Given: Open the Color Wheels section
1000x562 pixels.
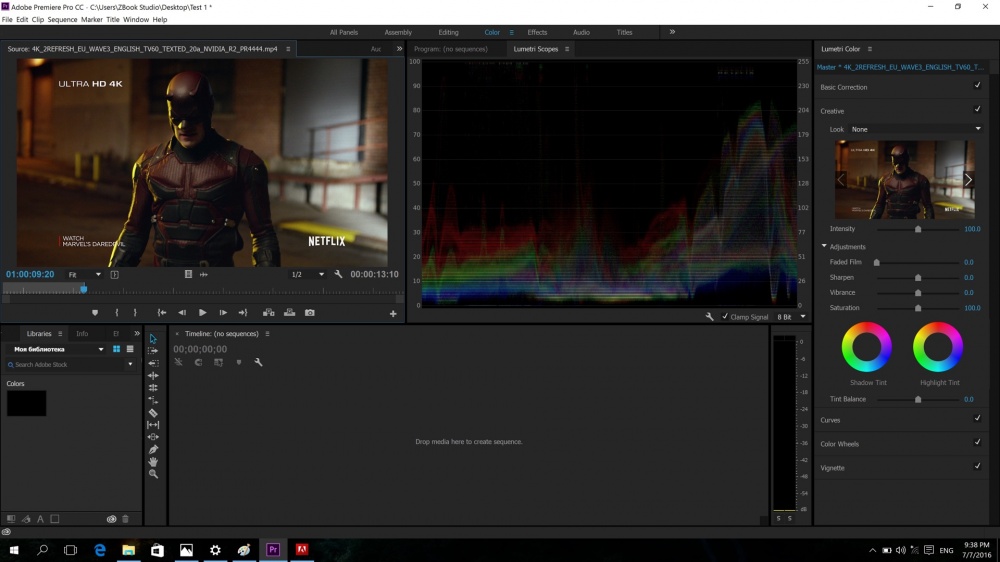Looking at the screenshot, I should [x=839, y=444].
